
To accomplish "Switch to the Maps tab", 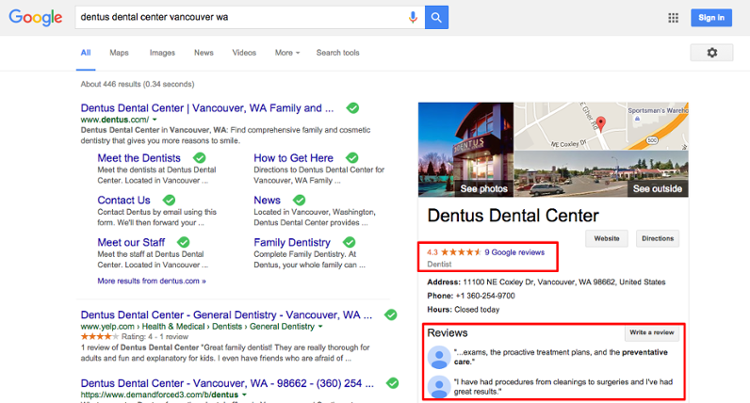I will point(119,53).
